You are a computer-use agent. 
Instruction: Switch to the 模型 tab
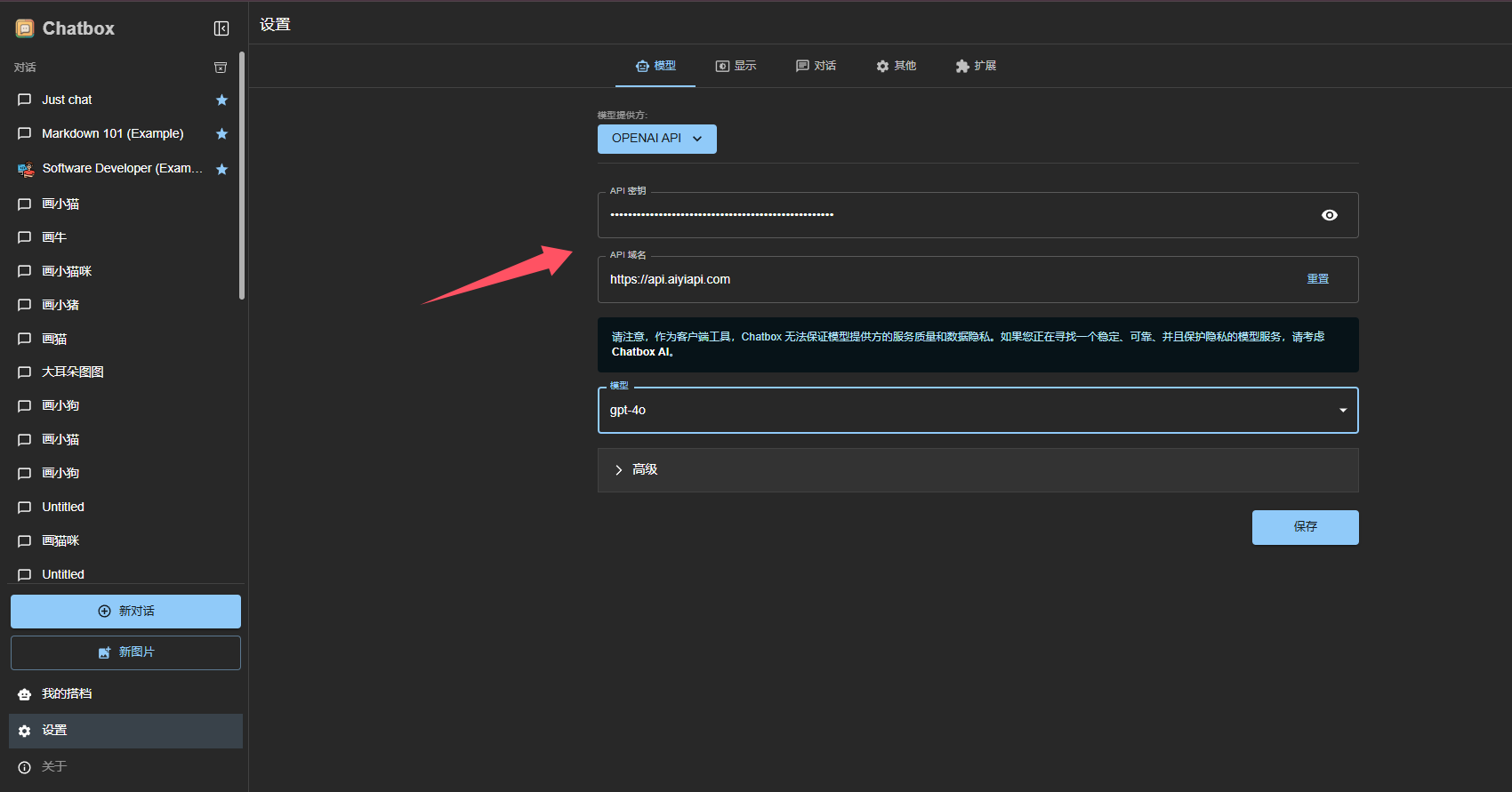pos(655,66)
